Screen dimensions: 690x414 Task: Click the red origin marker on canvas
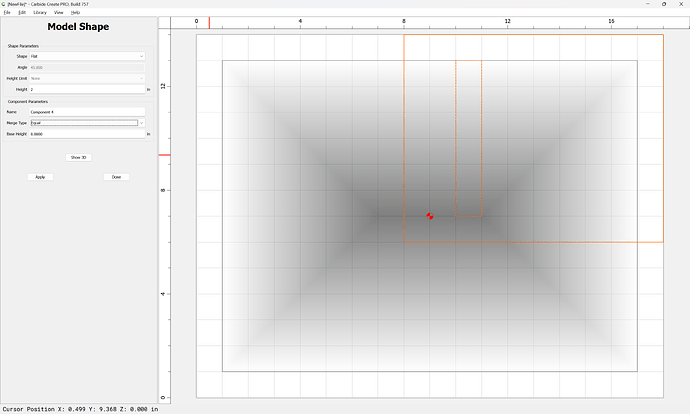(430, 216)
